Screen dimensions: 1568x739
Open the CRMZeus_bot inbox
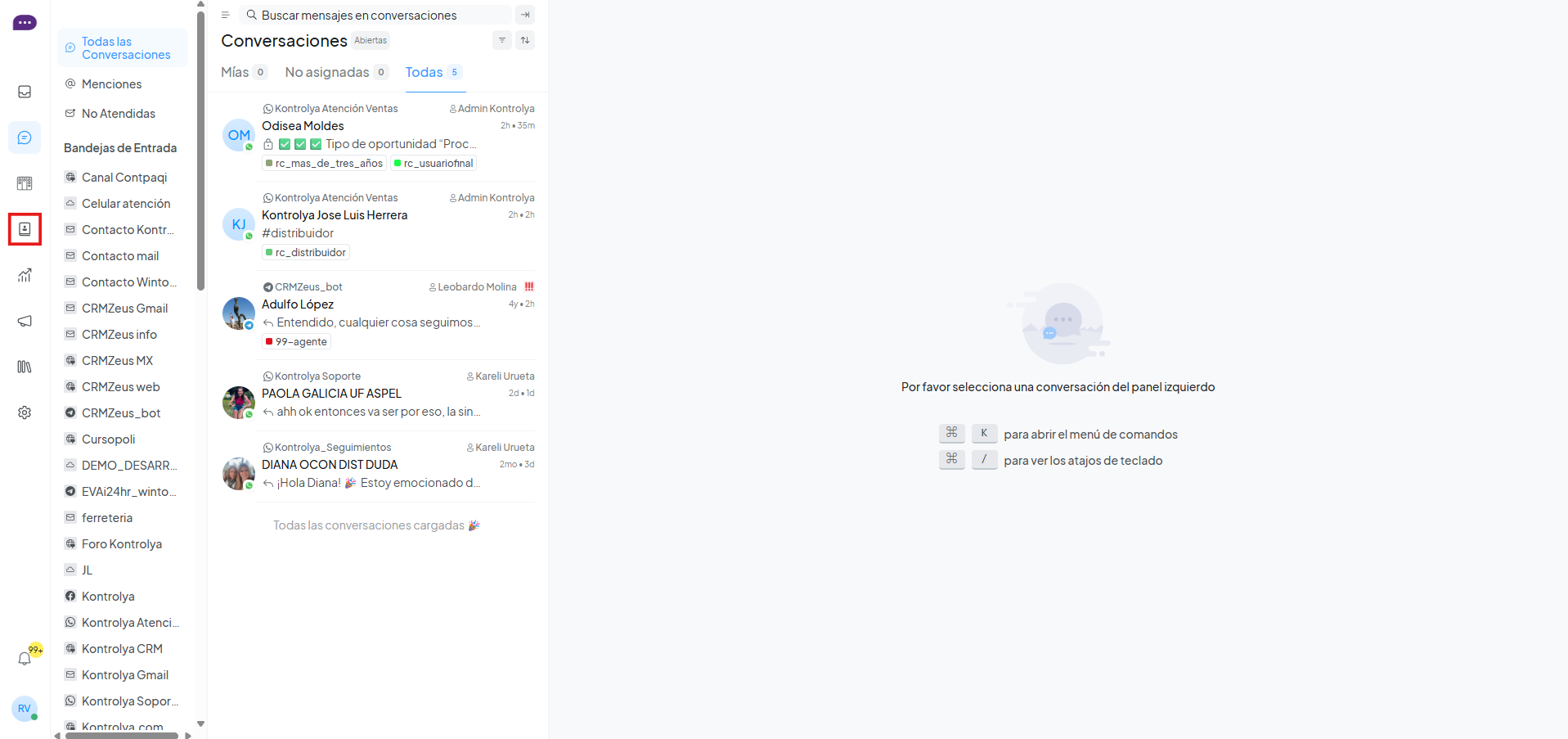121,412
